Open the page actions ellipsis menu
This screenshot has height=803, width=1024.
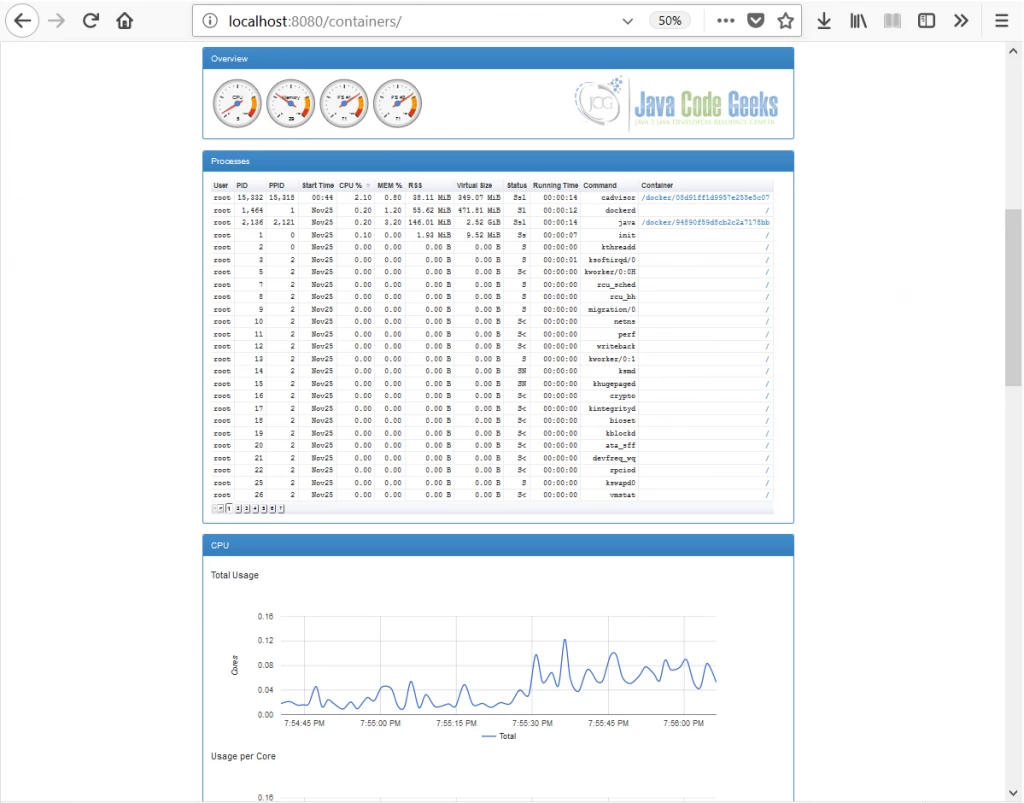pyautogui.click(x=726, y=21)
